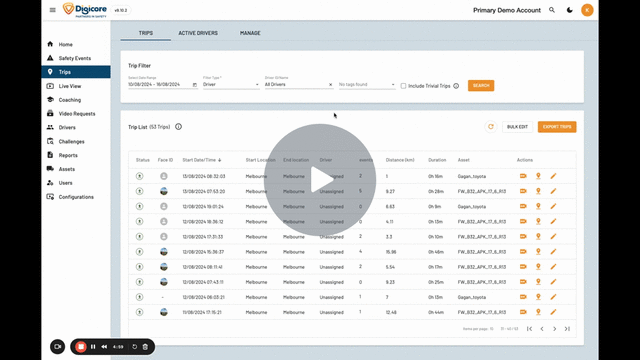Open the No tags found dropdown
This screenshot has width=640, height=360.
[x=367, y=84]
